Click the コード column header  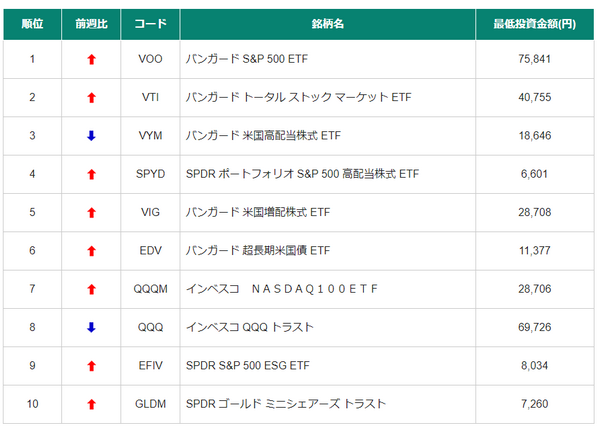(x=149, y=23)
